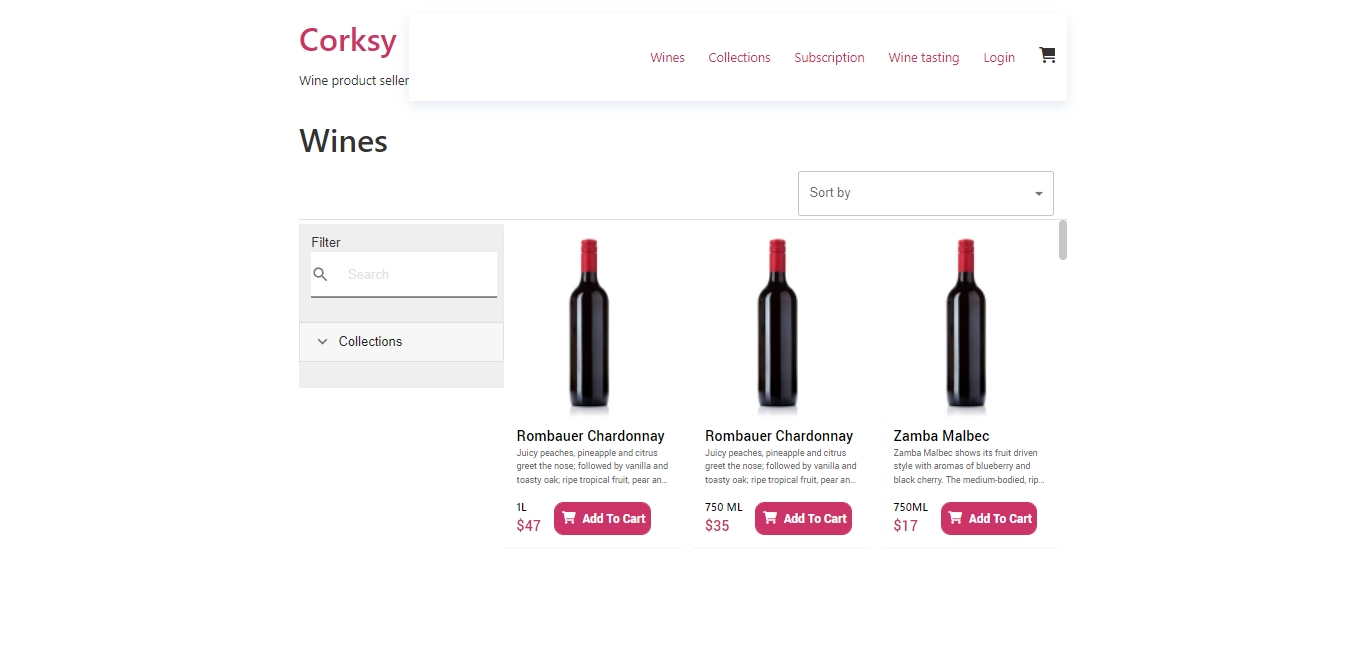
Task: Click the Sort by dropdown arrow
Action: click(x=1038, y=194)
